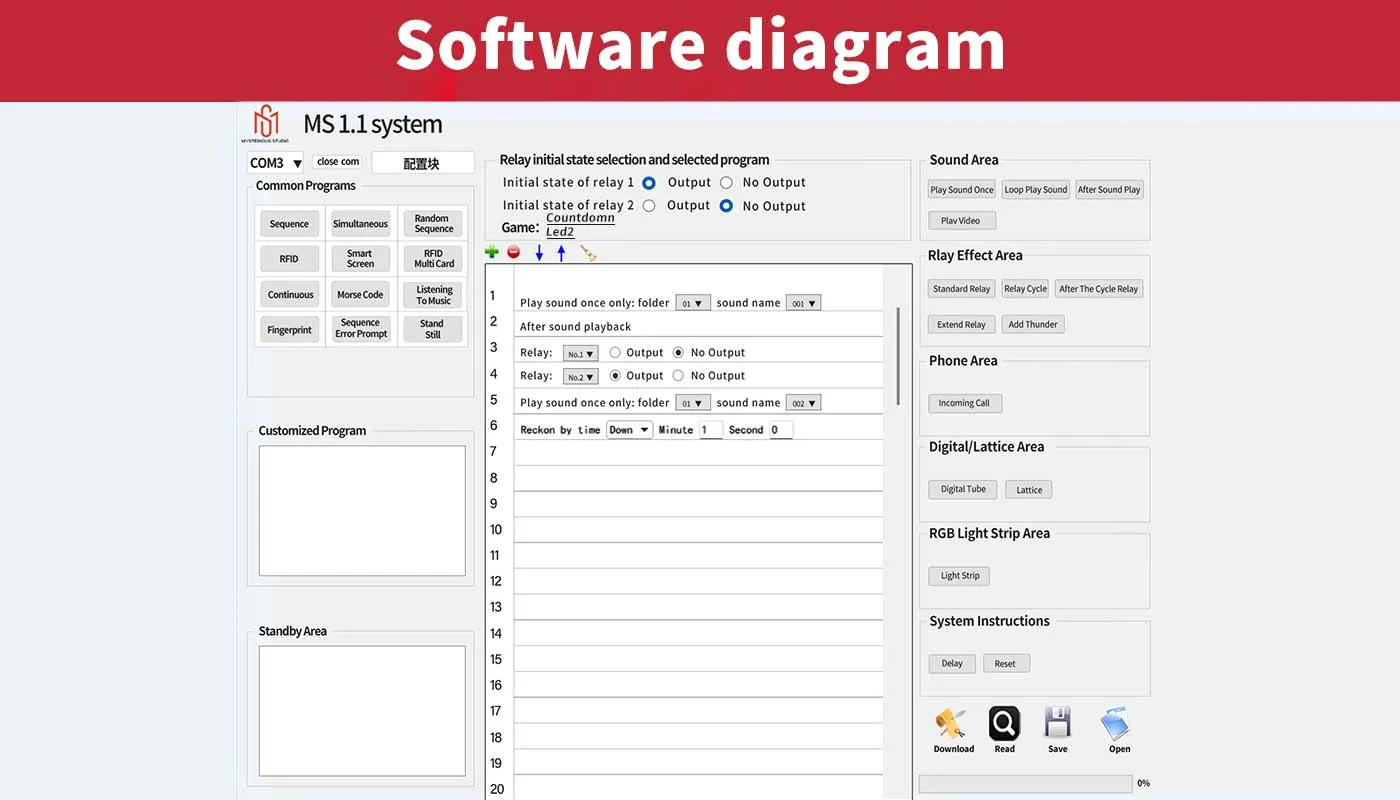Open folder dropdown in row 1
1400x800 pixels.
point(693,303)
